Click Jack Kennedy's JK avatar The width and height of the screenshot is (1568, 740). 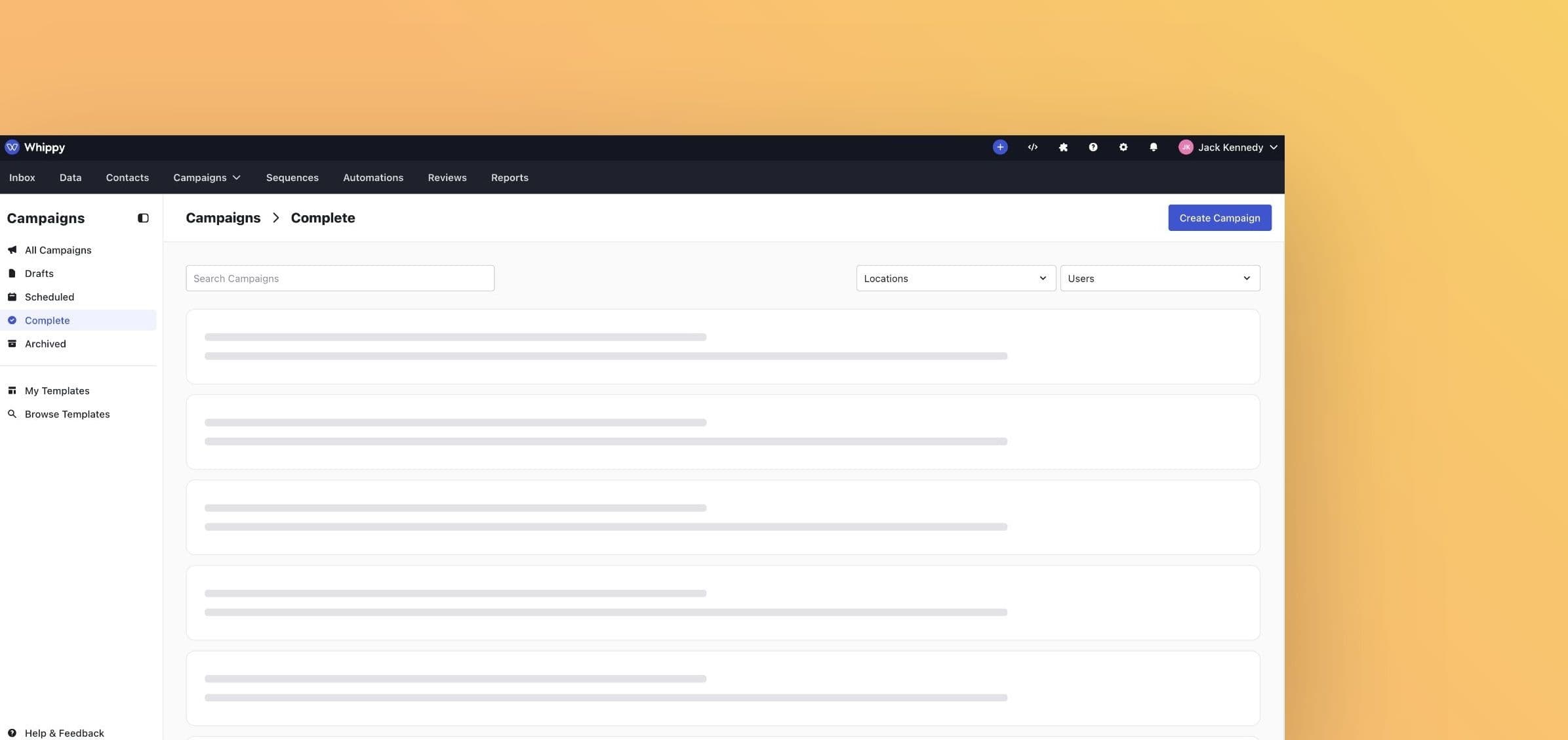pos(1185,148)
